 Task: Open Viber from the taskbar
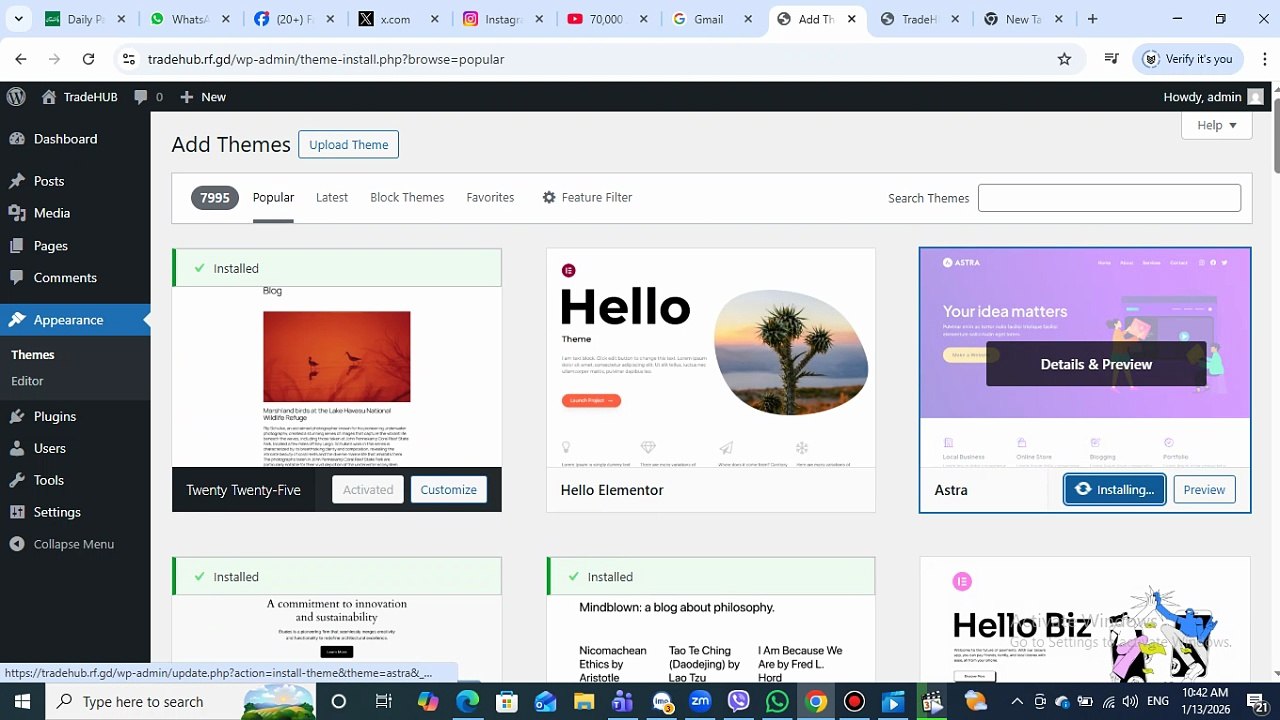pyautogui.click(x=738, y=702)
